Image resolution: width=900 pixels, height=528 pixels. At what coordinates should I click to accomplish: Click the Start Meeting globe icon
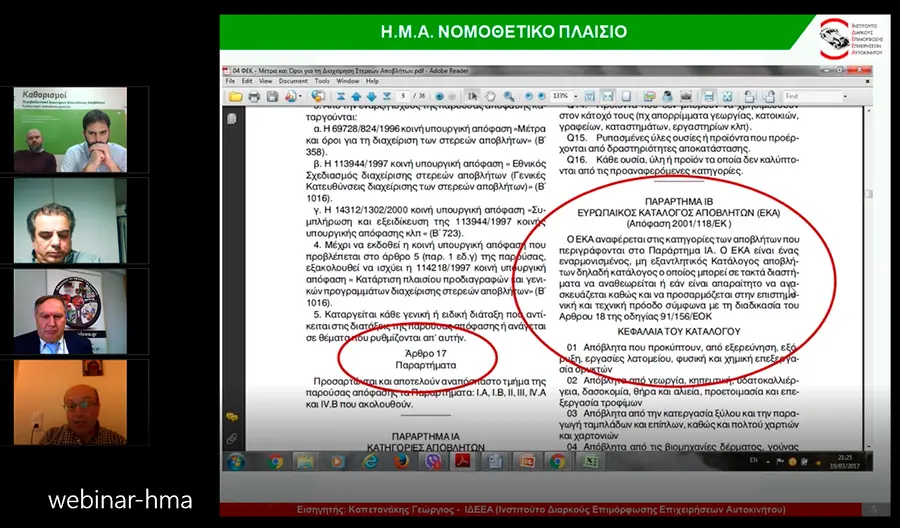[x=317, y=96]
